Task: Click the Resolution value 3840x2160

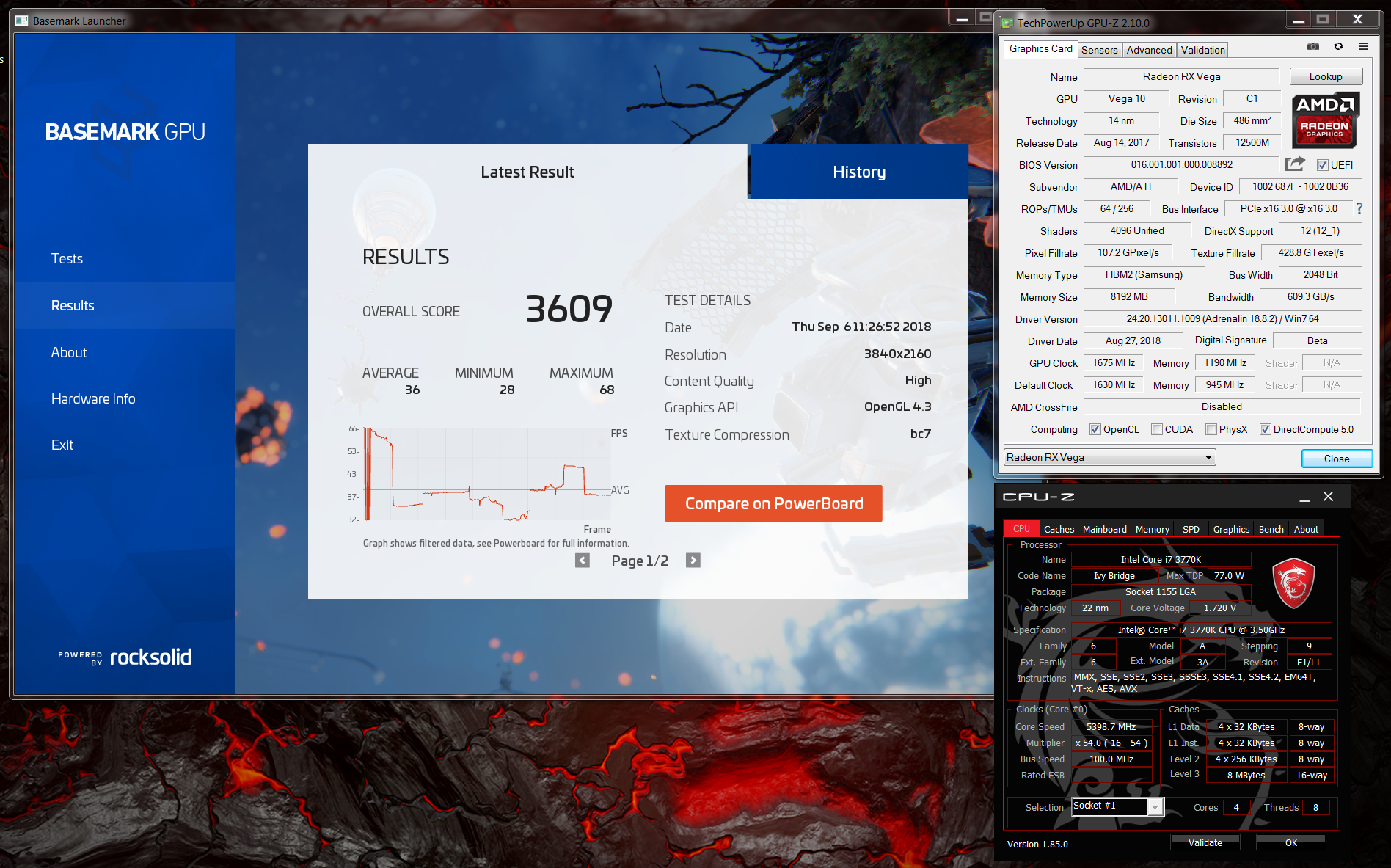Action: 897,354
